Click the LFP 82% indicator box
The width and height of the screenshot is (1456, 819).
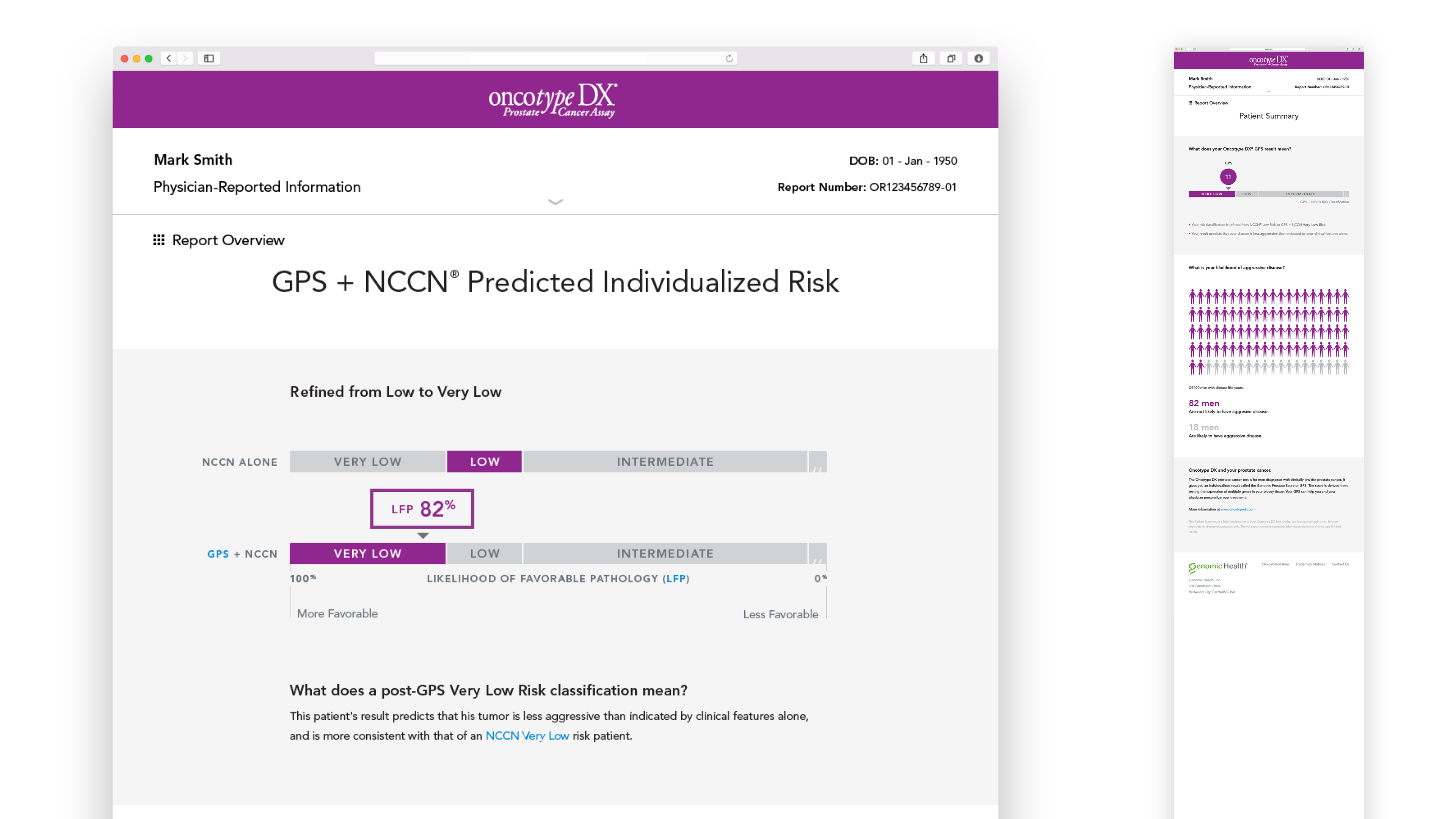coord(422,509)
